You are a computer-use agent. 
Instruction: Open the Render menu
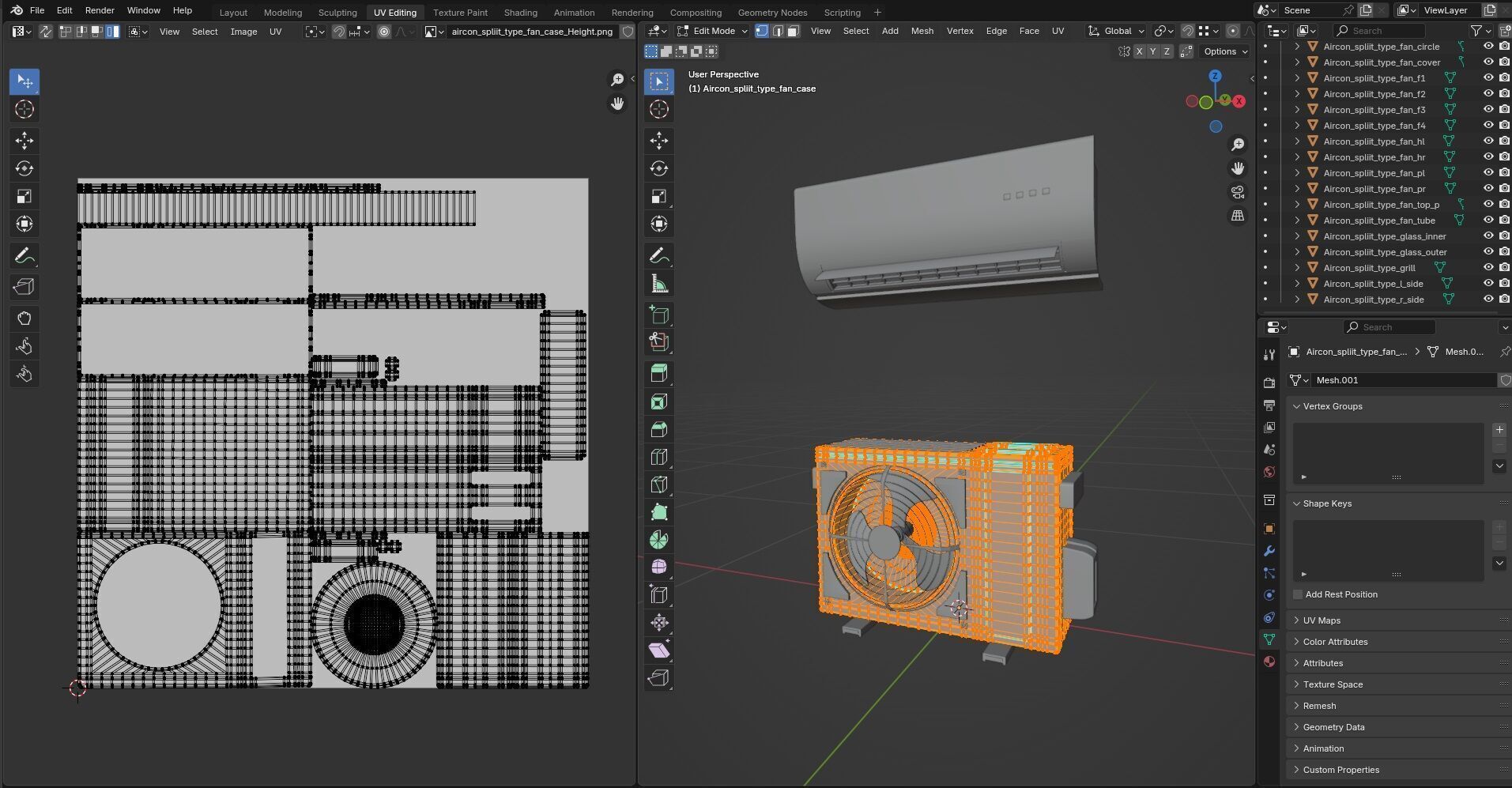pyautogui.click(x=100, y=10)
